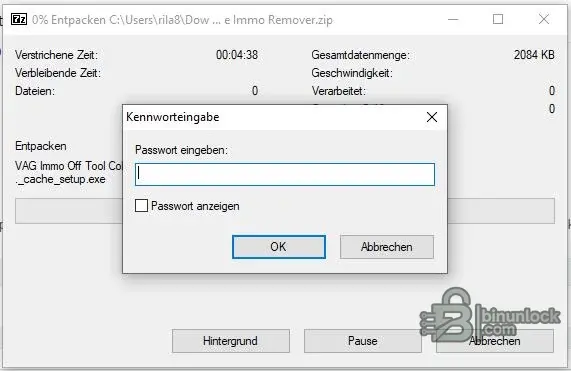
Task: Minimize the 7-Zip Entpacken window
Action: 453,19
